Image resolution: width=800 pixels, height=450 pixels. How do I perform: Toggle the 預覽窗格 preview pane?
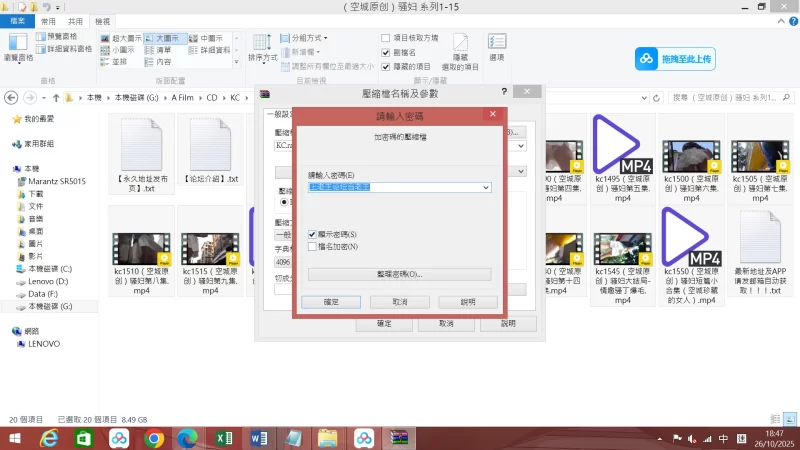(57, 36)
